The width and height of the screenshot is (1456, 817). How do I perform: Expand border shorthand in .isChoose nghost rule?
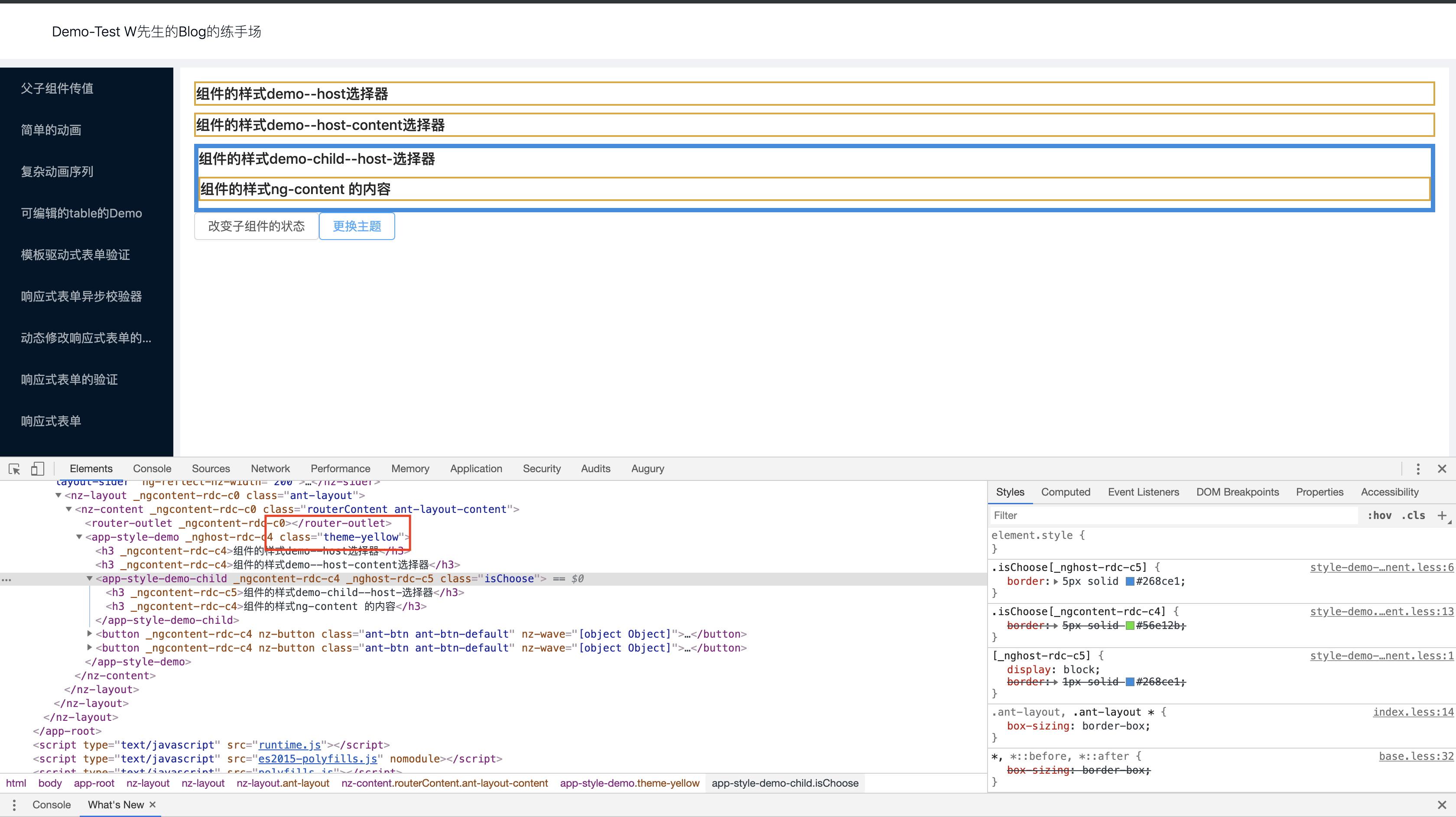pos(1056,581)
